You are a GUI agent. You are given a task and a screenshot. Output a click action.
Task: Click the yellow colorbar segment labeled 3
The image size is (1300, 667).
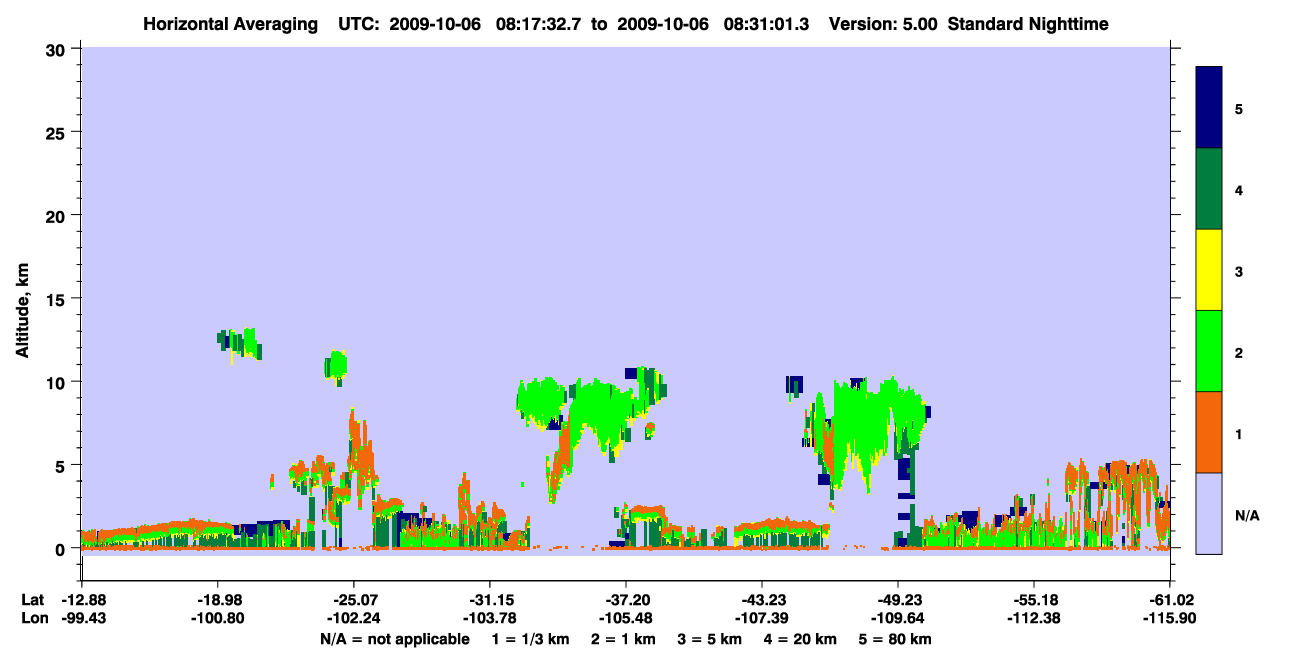(x=1209, y=270)
